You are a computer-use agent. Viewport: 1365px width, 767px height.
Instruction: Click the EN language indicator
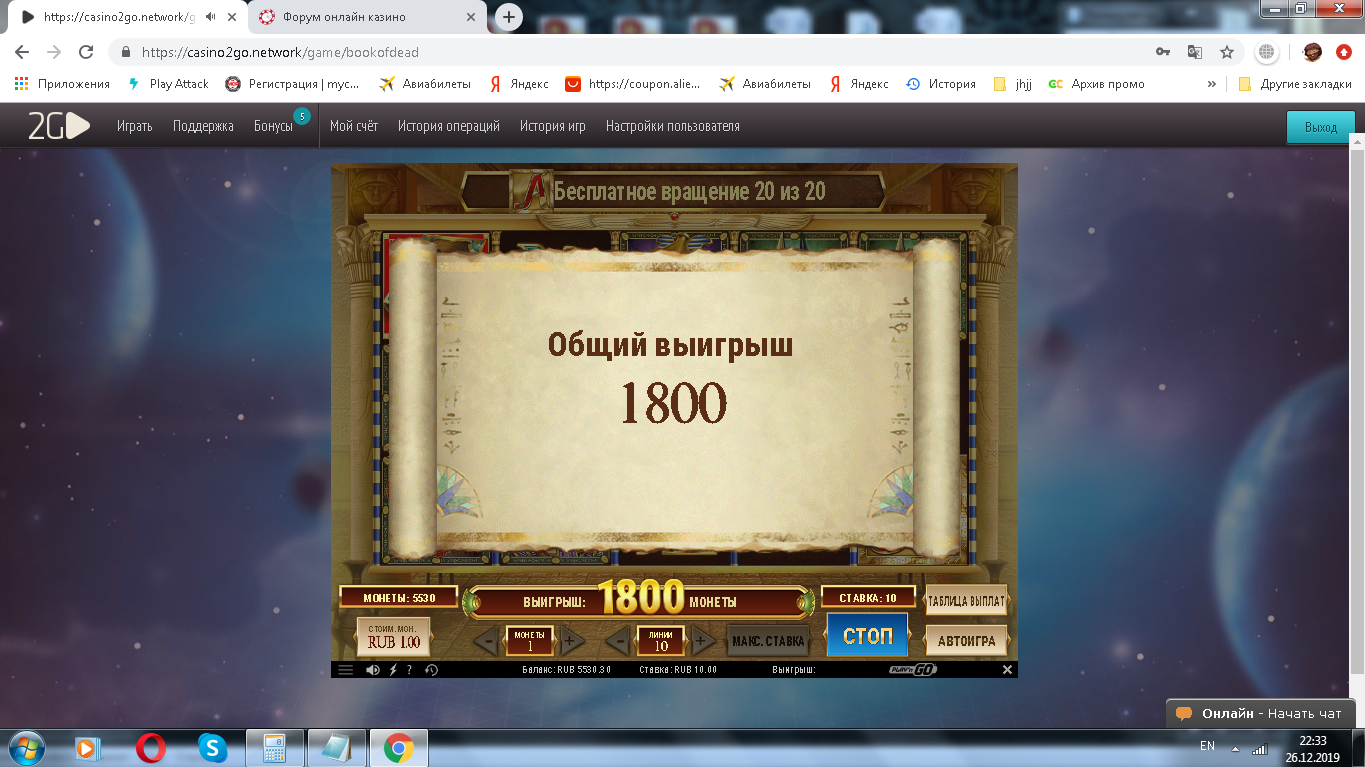1207,746
